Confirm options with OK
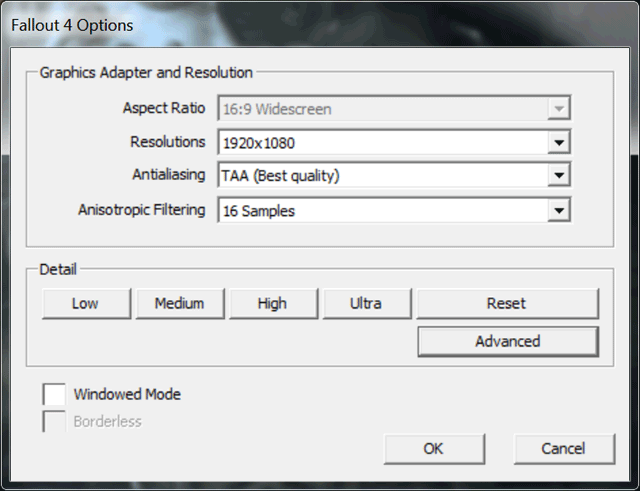 (433, 448)
